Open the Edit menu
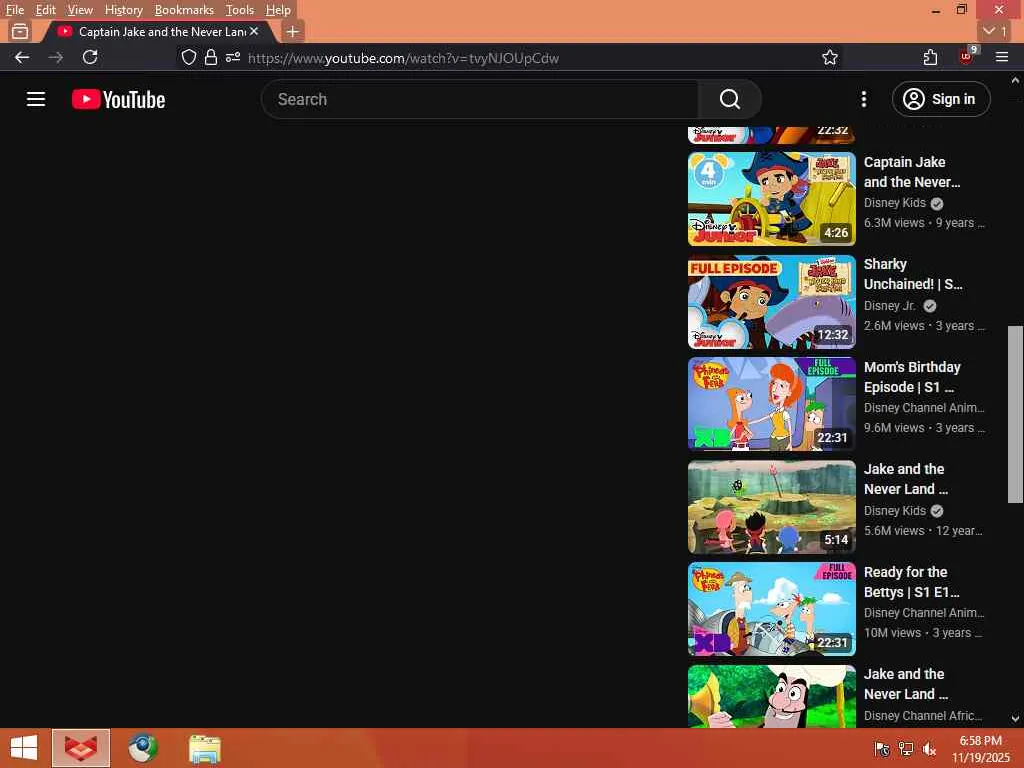This screenshot has height=768, width=1024. tap(45, 10)
